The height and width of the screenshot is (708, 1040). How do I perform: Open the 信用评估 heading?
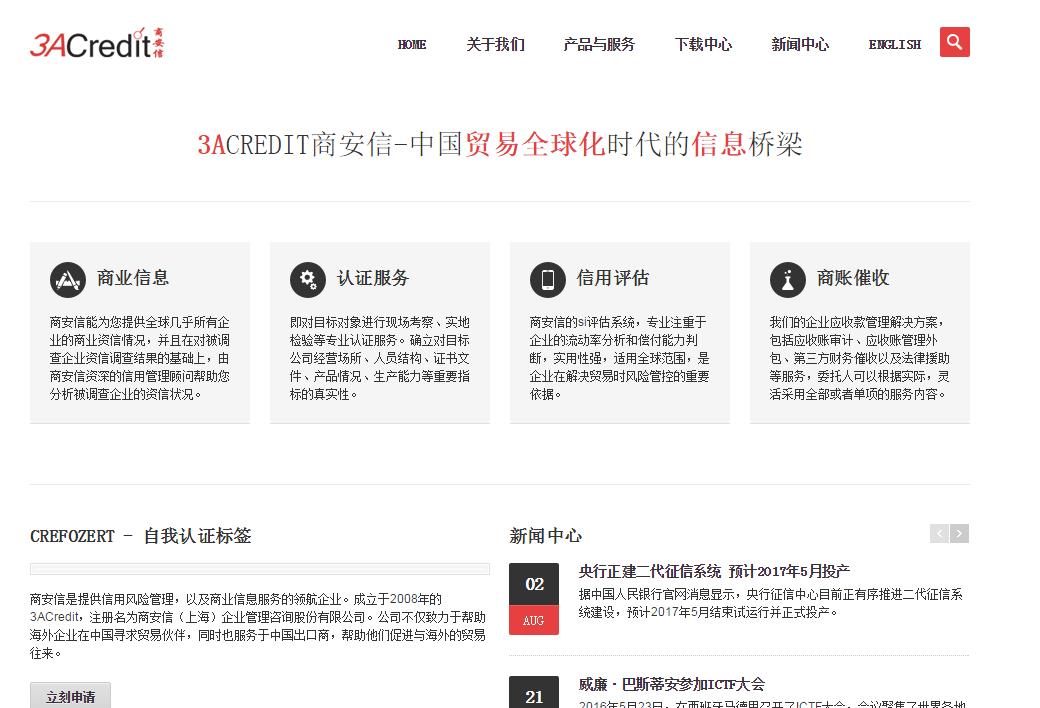click(x=613, y=278)
